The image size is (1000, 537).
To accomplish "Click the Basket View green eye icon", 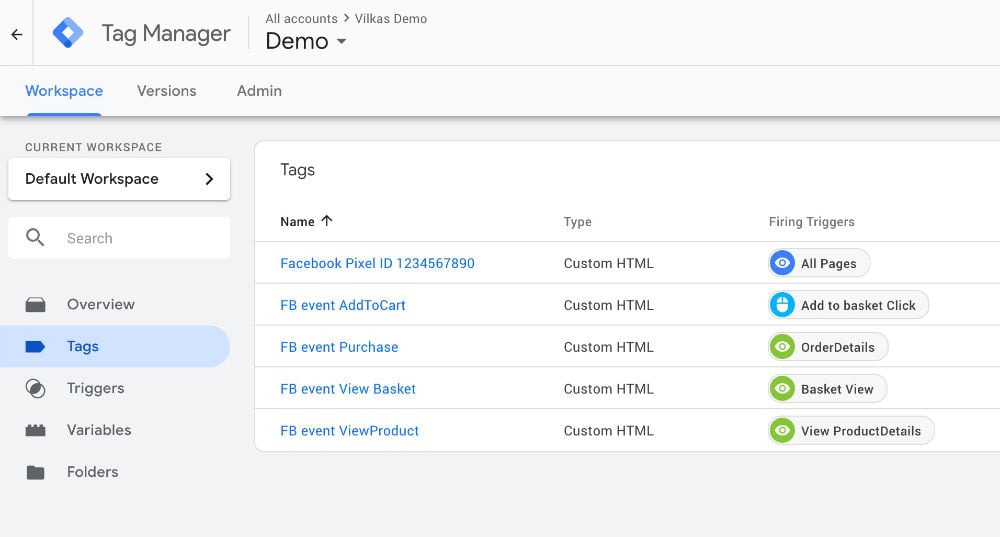I will tap(782, 388).
